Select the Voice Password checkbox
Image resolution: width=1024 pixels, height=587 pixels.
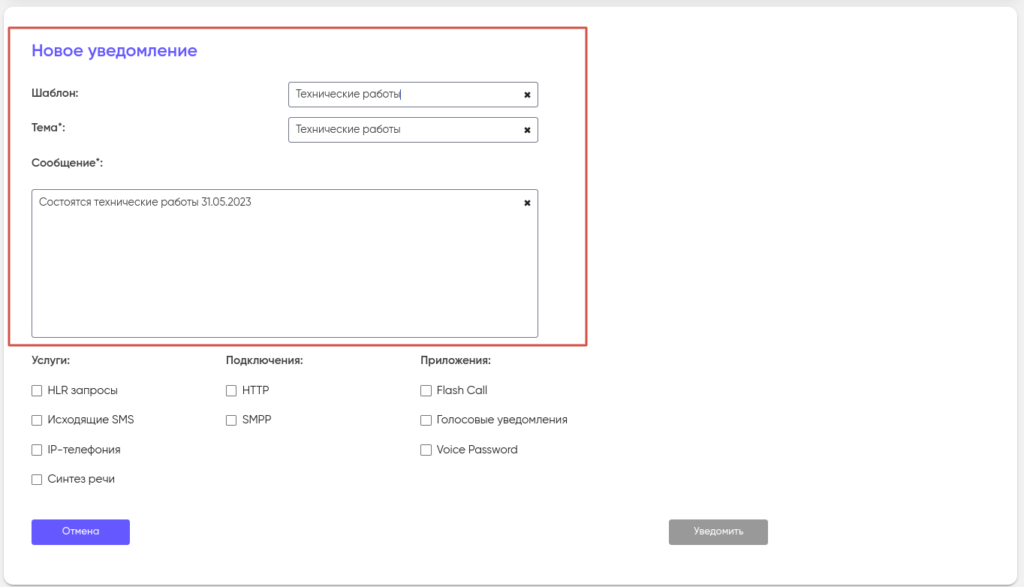426,450
